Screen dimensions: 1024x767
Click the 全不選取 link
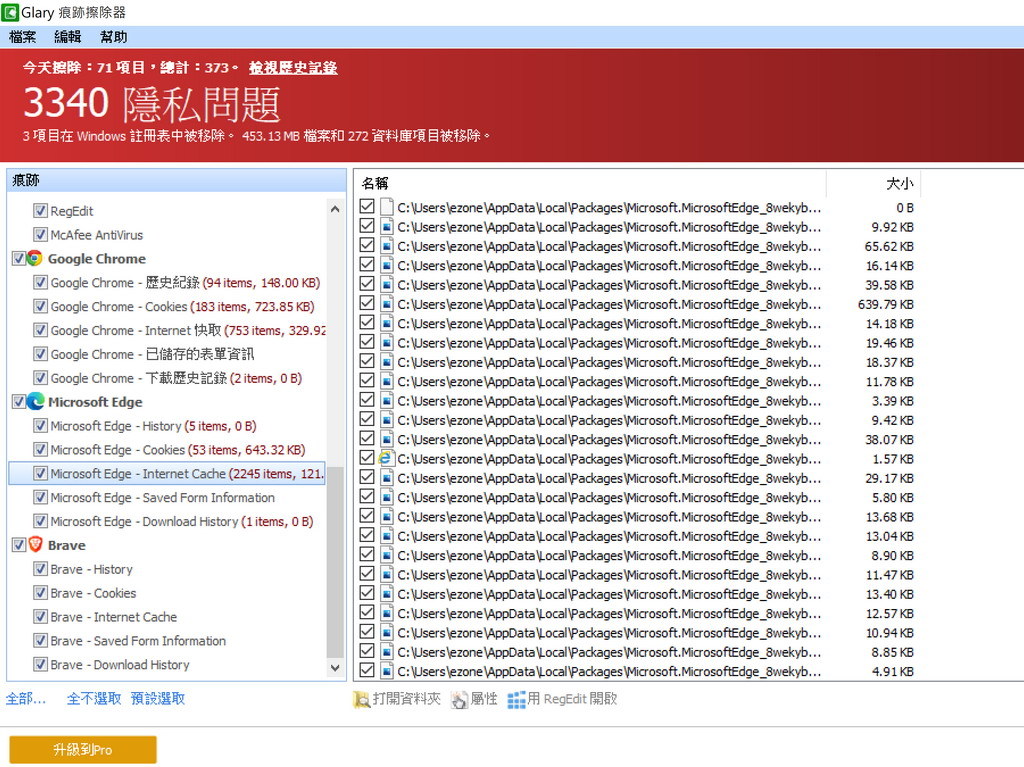tap(94, 698)
